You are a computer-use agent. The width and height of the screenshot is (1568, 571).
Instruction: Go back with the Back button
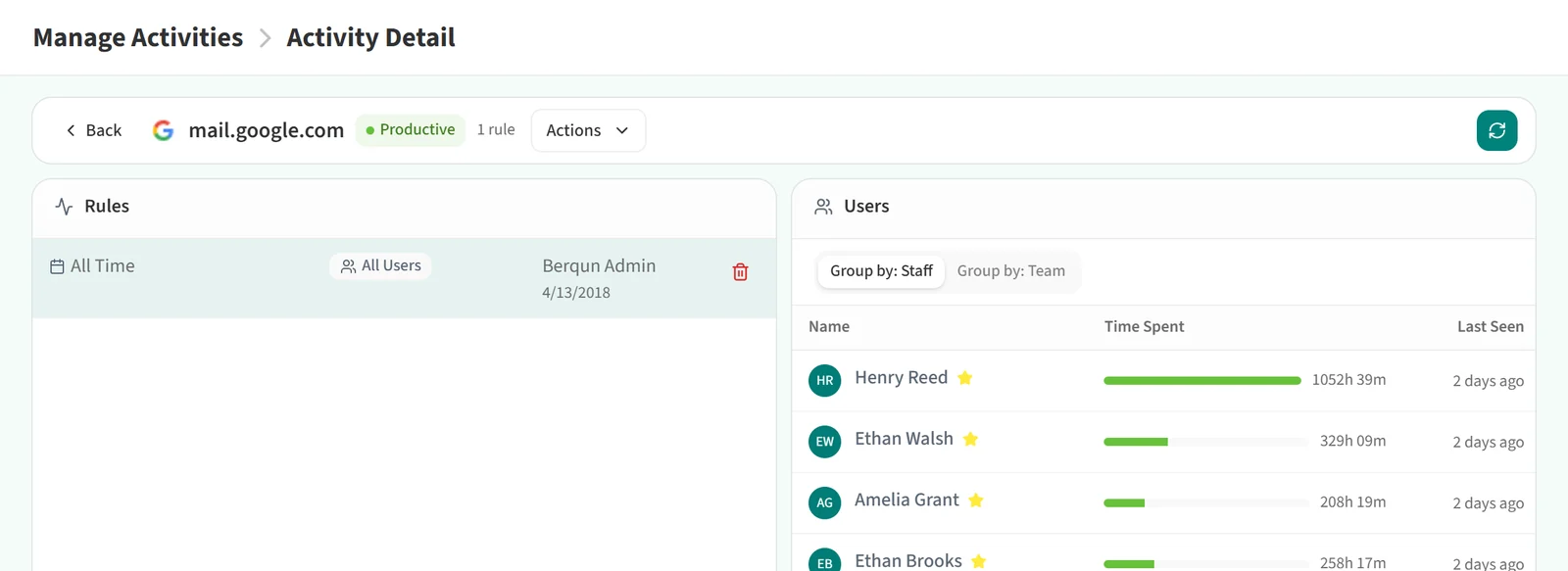94,130
